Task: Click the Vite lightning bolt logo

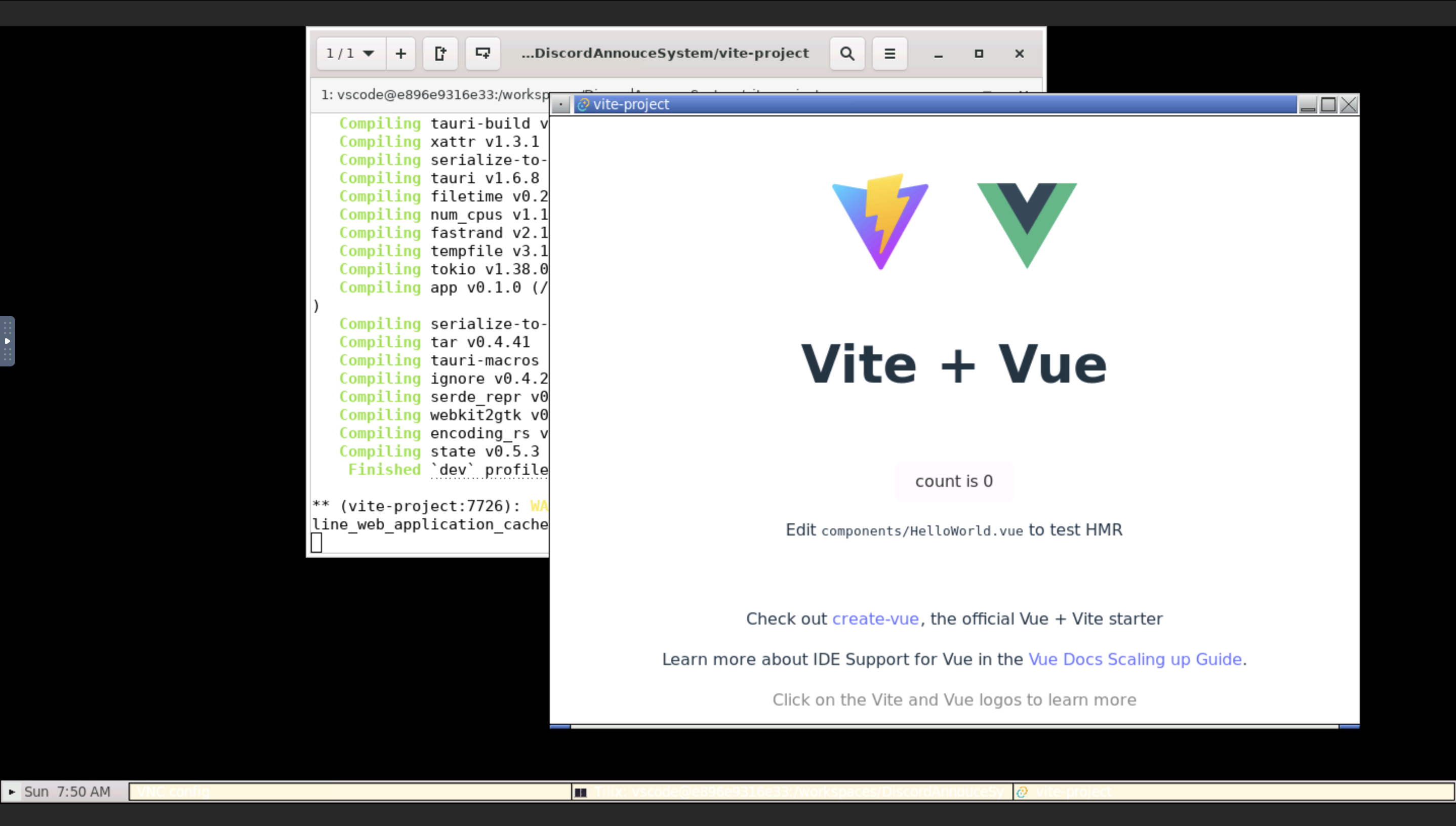Action: [880, 221]
